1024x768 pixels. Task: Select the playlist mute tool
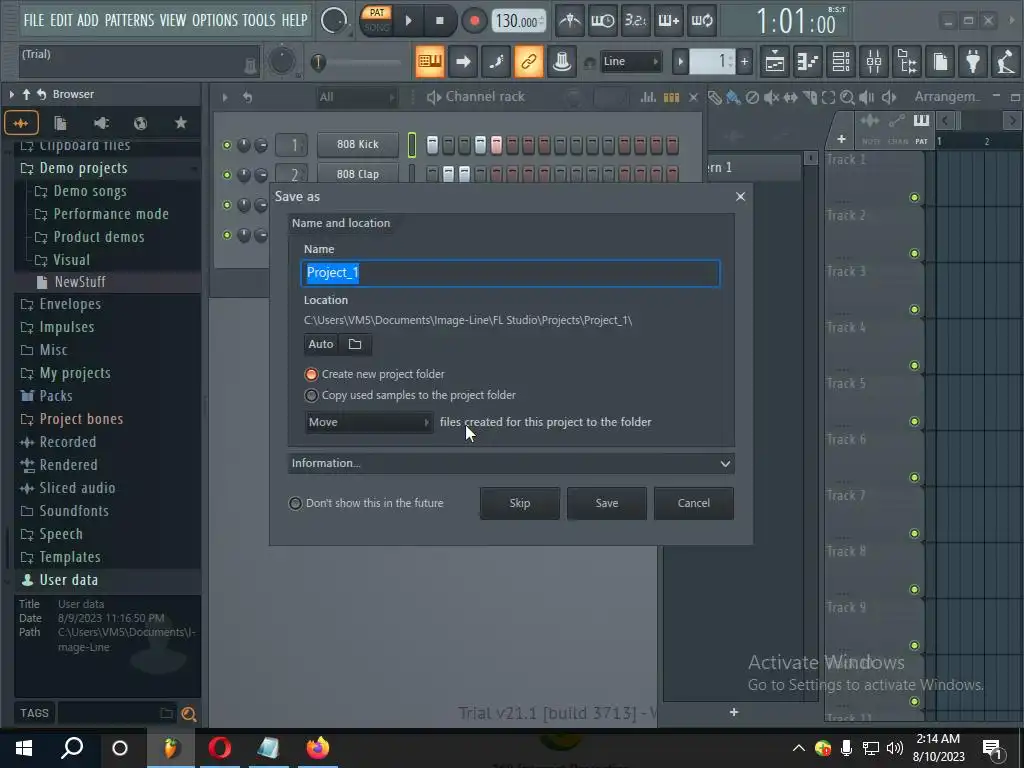(771, 98)
